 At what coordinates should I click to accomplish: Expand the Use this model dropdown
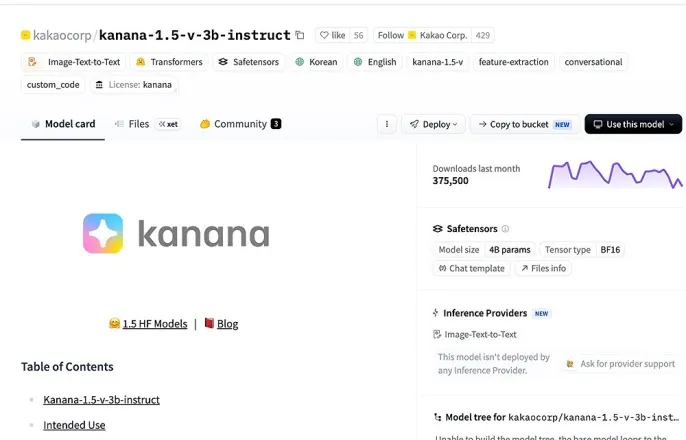tap(633, 124)
